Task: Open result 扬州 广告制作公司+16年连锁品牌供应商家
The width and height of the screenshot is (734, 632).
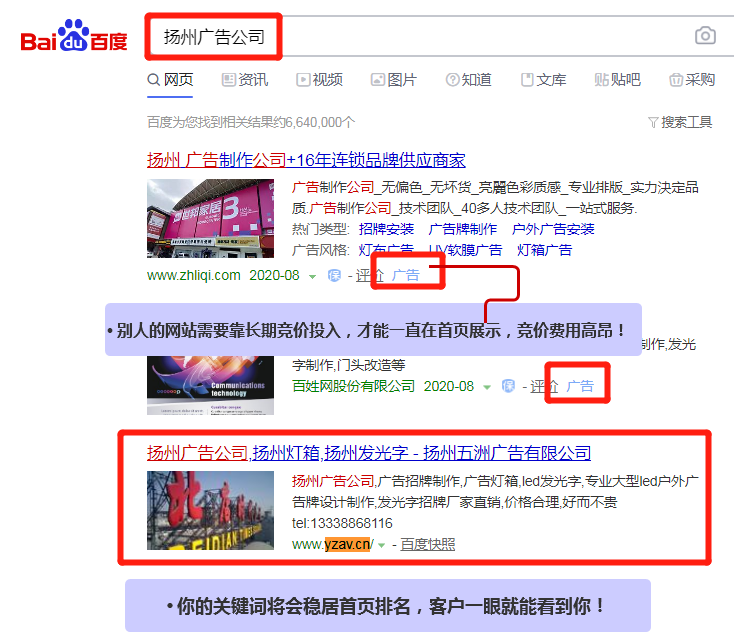Action: (x=306, y=160)
